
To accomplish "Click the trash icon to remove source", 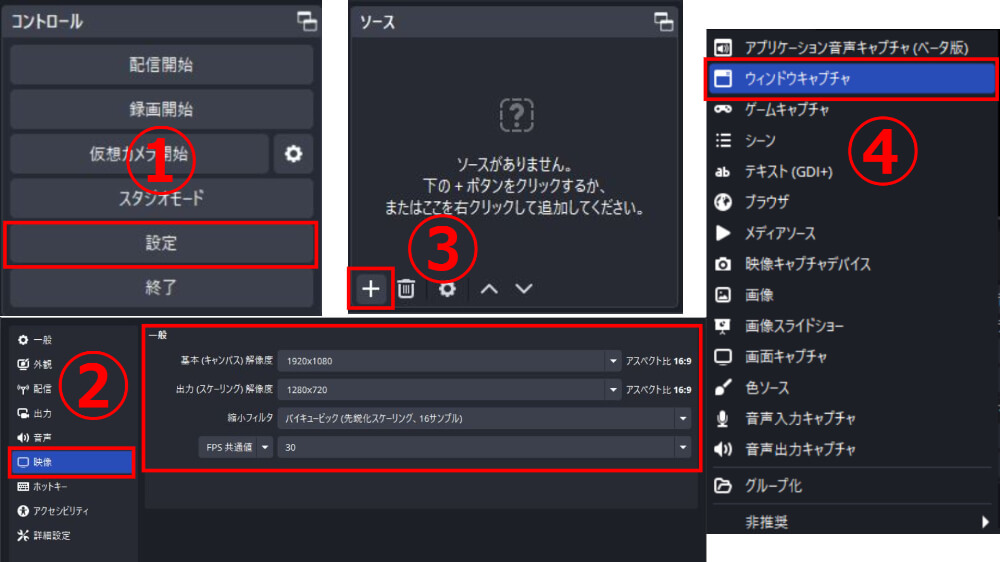I will (x=407, y=289).
